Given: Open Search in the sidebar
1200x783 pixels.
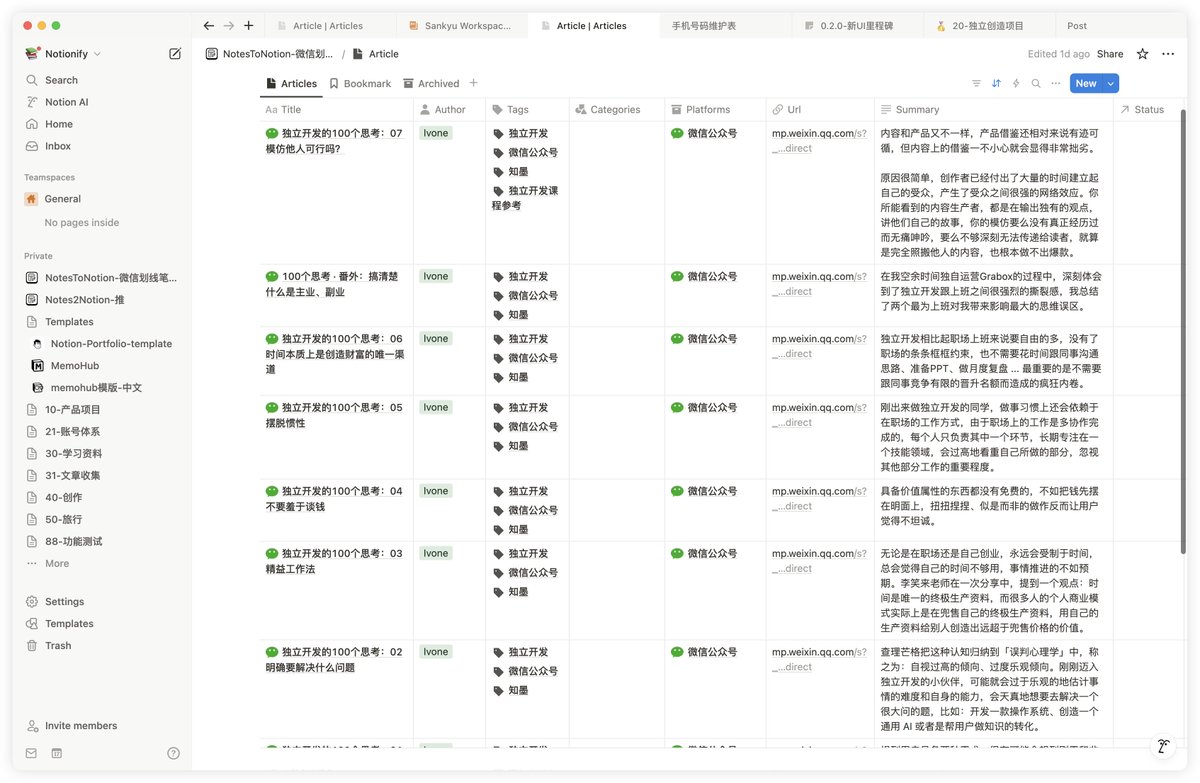Looking at the screenshot, I should 61,80.
